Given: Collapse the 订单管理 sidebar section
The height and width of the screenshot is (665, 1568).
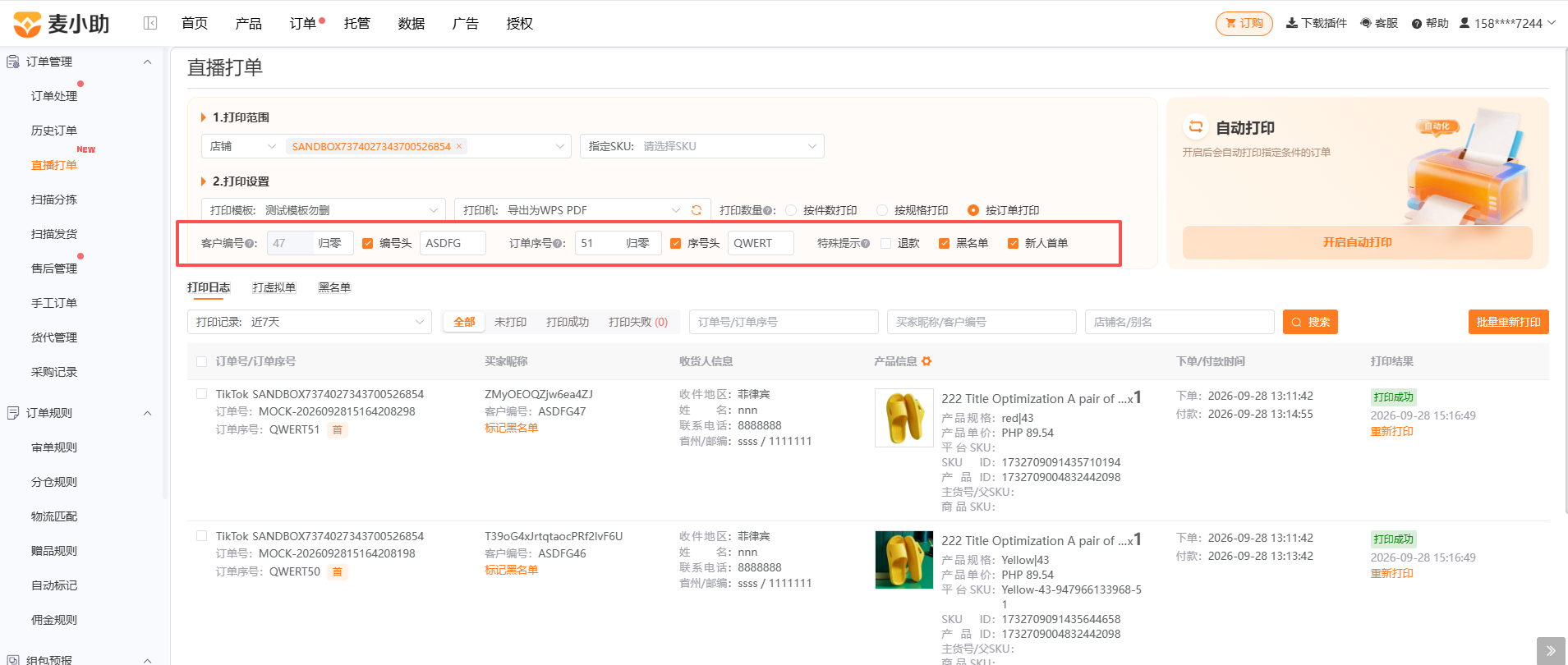Looking at the screenshot, I should tap(148, 62).
